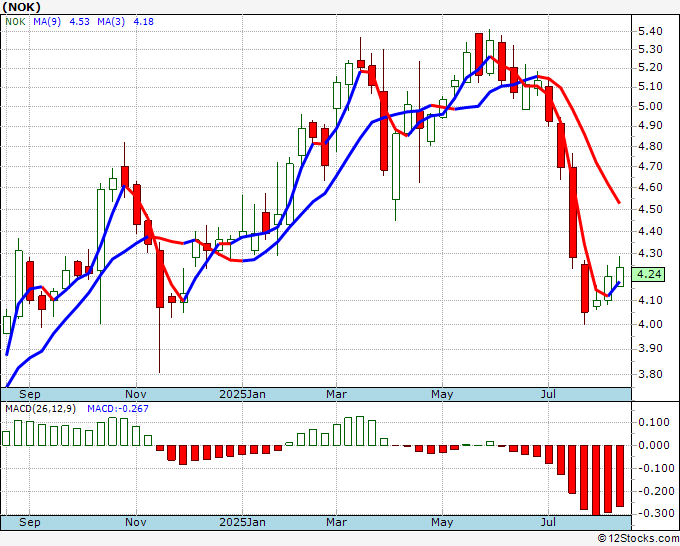
Task: Click May on the price chart date axis
Action: tap(442, 394)
